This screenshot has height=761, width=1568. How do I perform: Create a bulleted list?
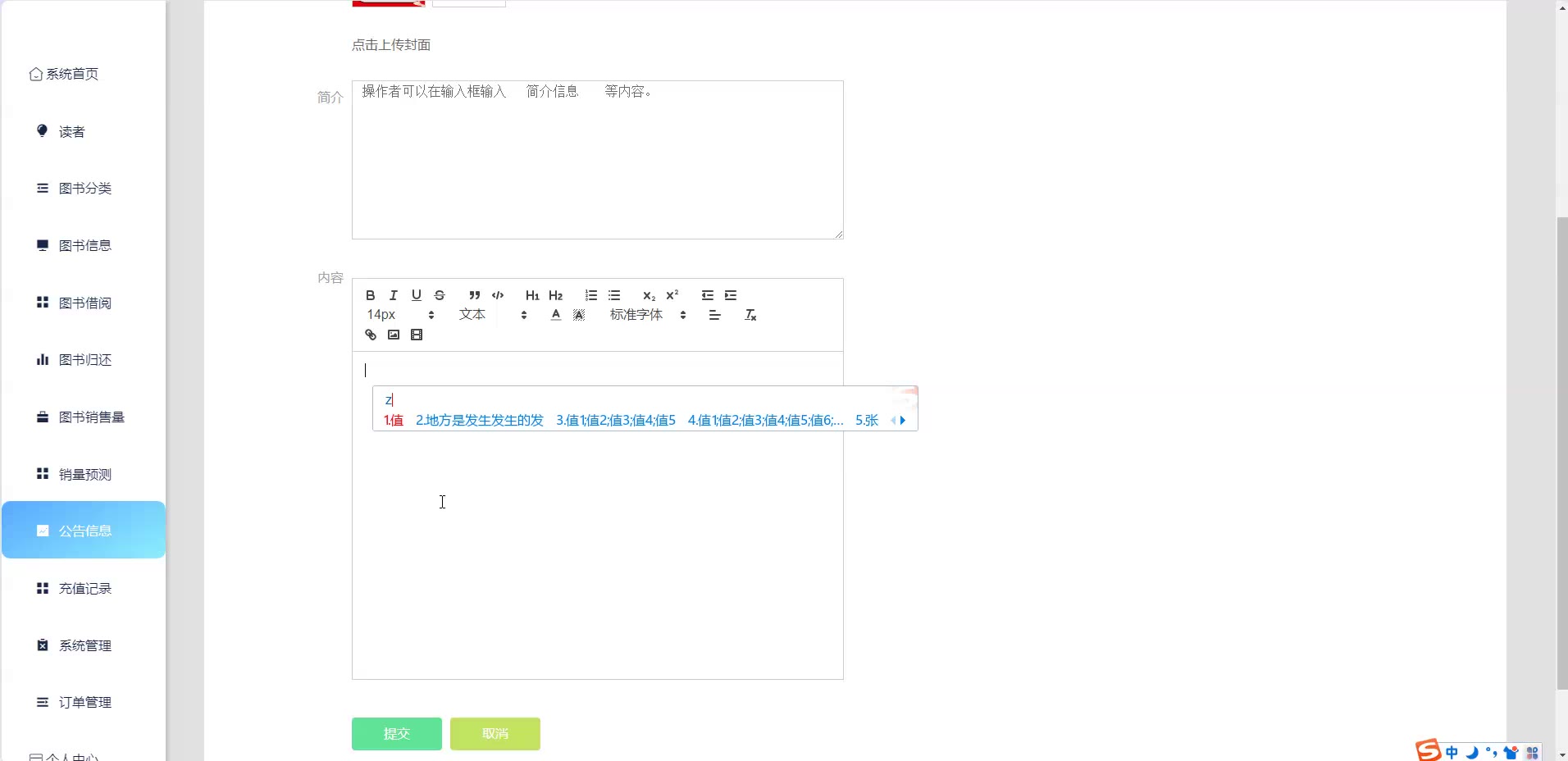[614, 295]
